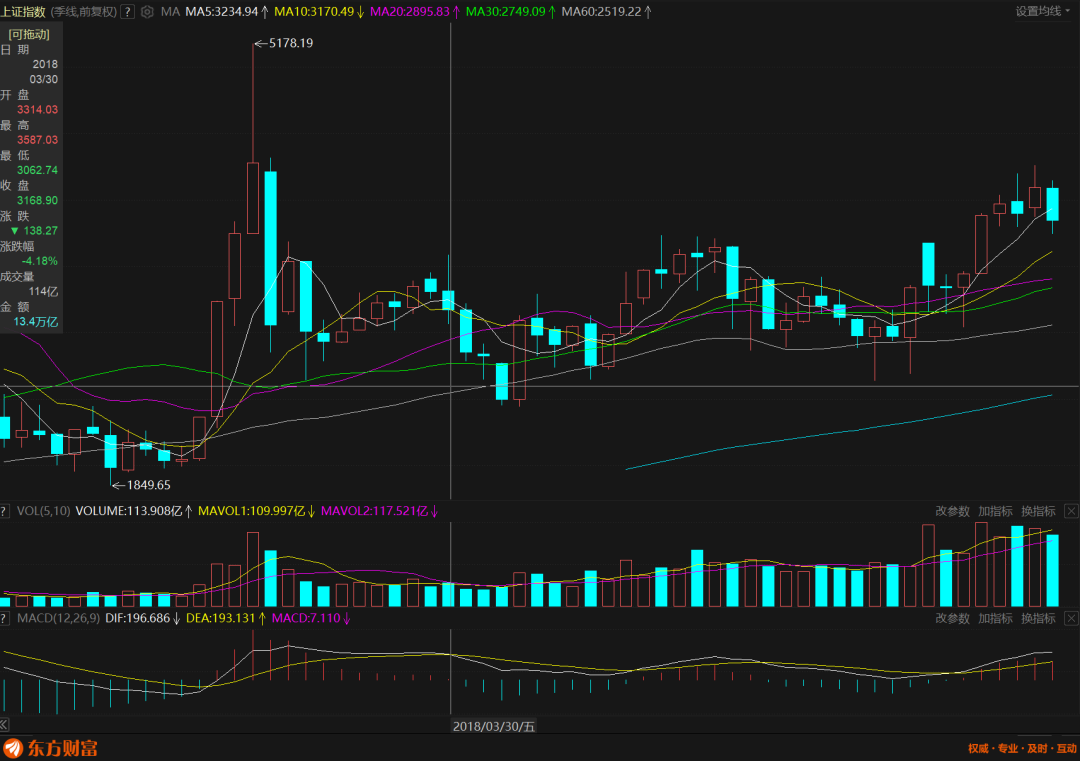This screenshot has height=761, width=1080.
Task: Click the 114亿 volume value
Action: 43,291
